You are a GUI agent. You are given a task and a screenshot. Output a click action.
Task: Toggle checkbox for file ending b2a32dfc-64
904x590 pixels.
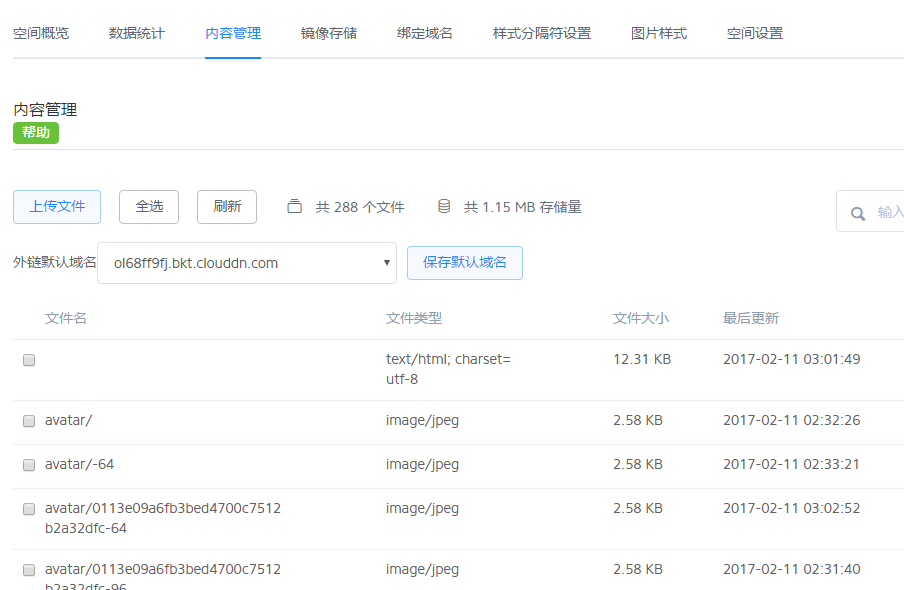click(x=29, y=509)
